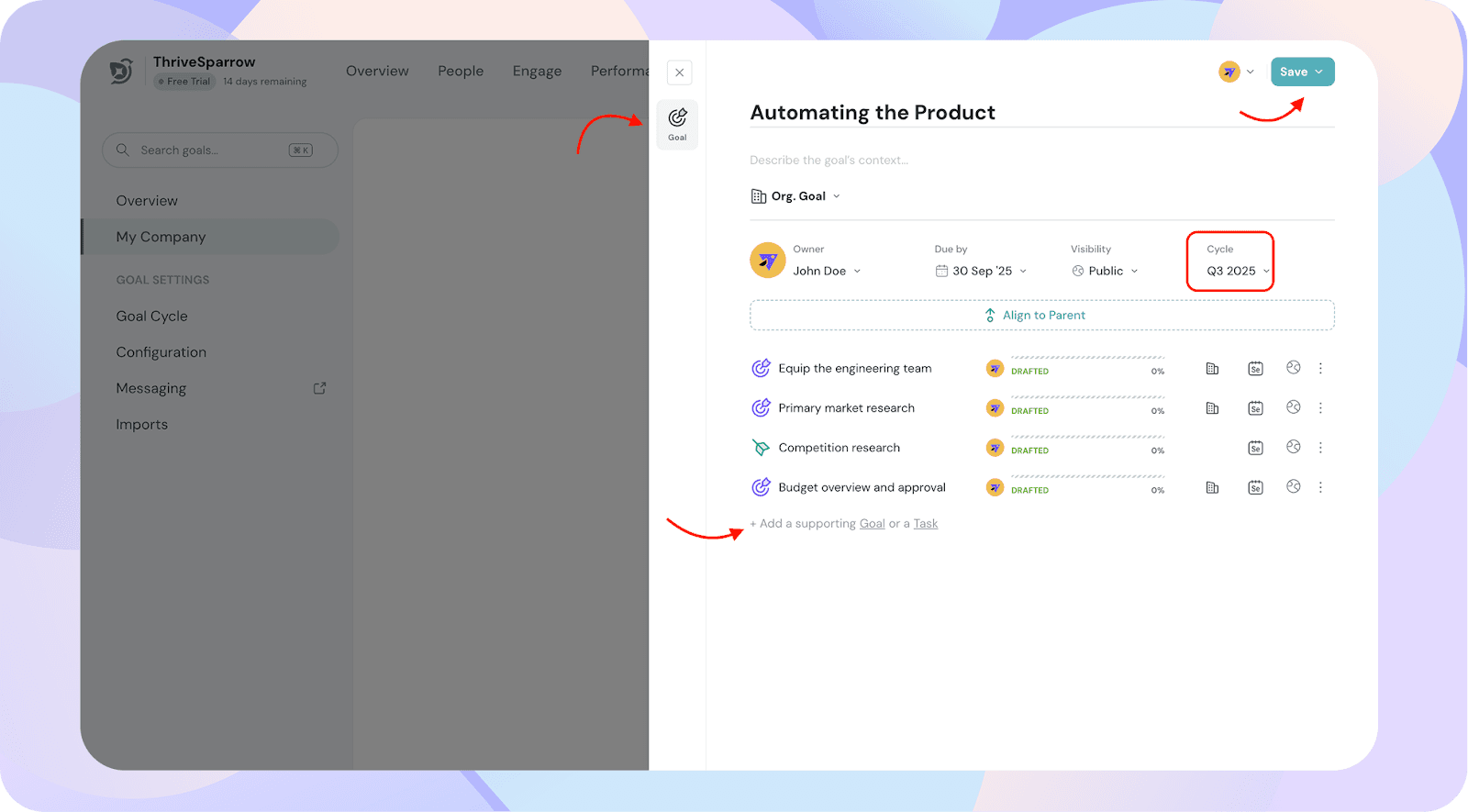Change Visibility from the Public dropdown
Image resolution: width=1468 pixels, height=812 pixels.
pyautogui.click(x=1105, y=271)
